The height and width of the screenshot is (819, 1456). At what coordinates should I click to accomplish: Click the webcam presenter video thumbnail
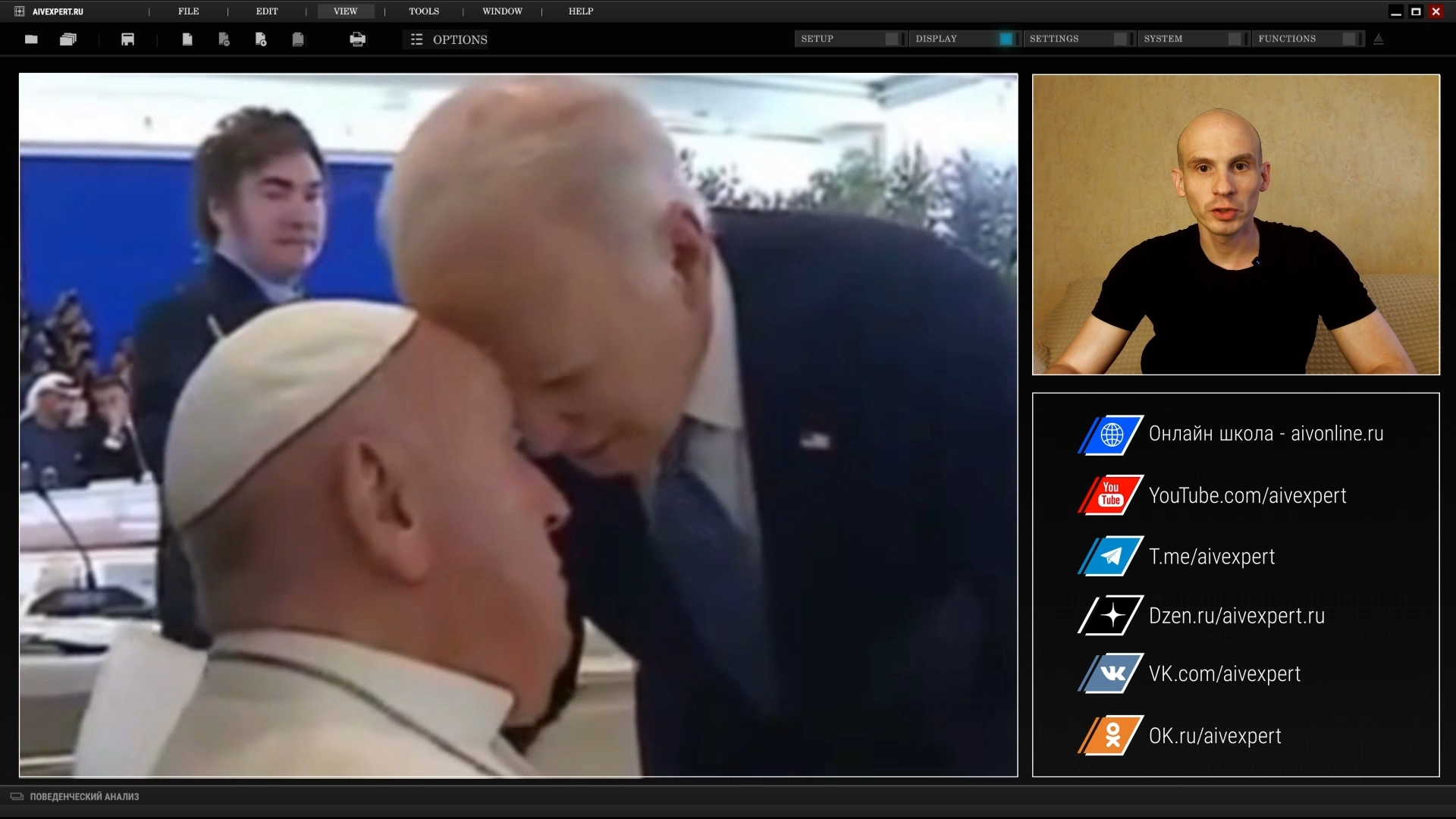(1235, 224)
